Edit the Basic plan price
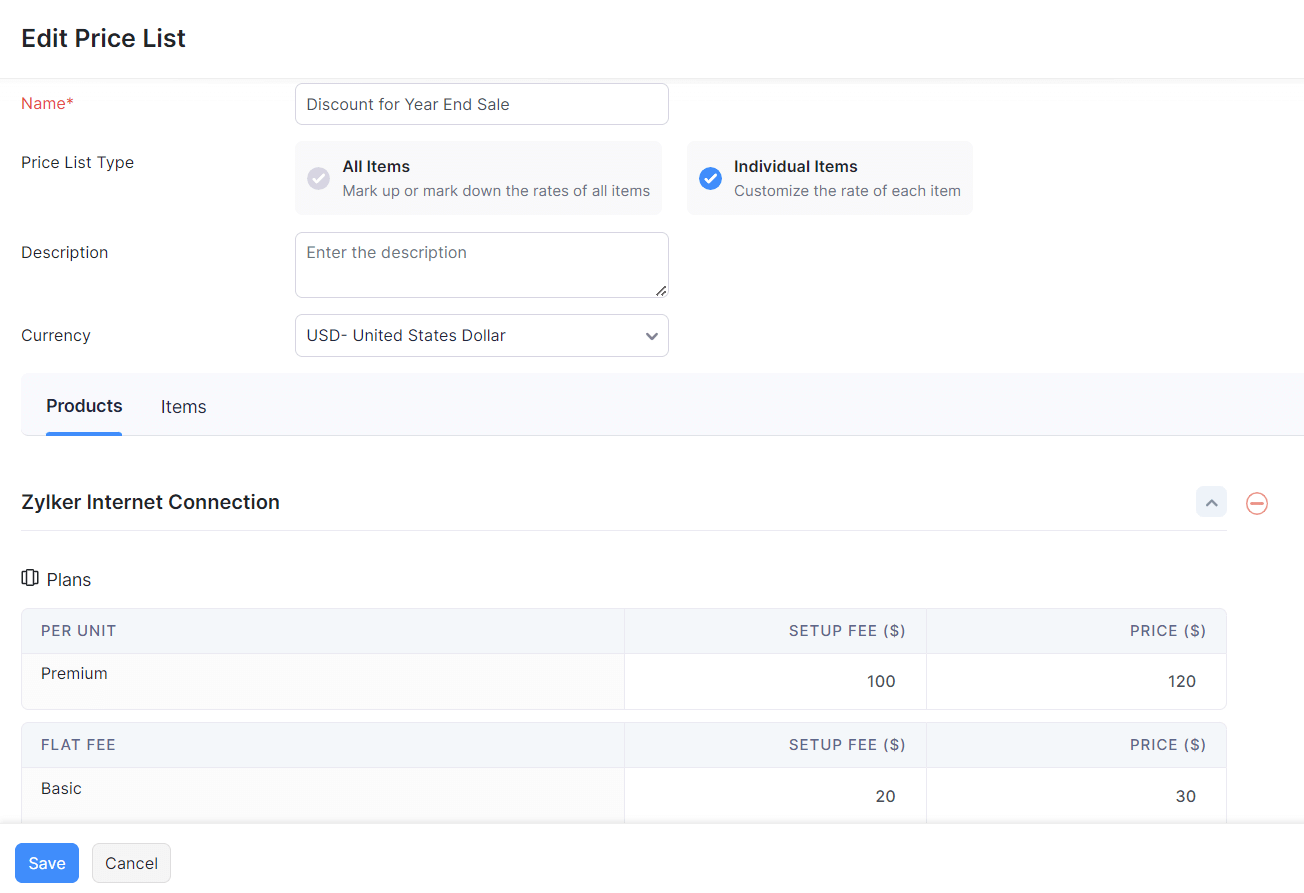This screenshot has height=893, width=1304. tap(1076, 796)
